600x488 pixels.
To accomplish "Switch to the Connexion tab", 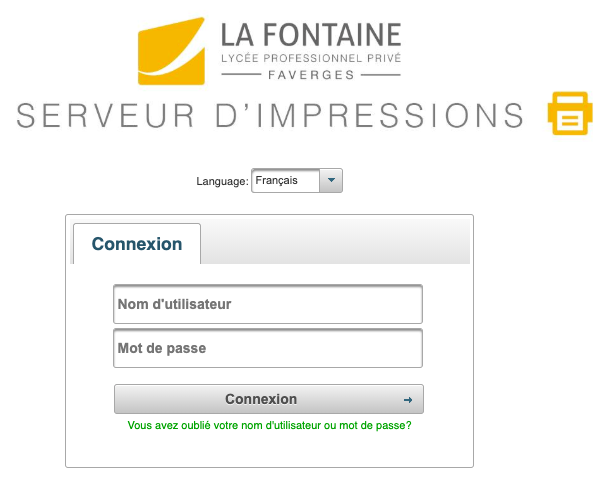I will coord(137,244).
